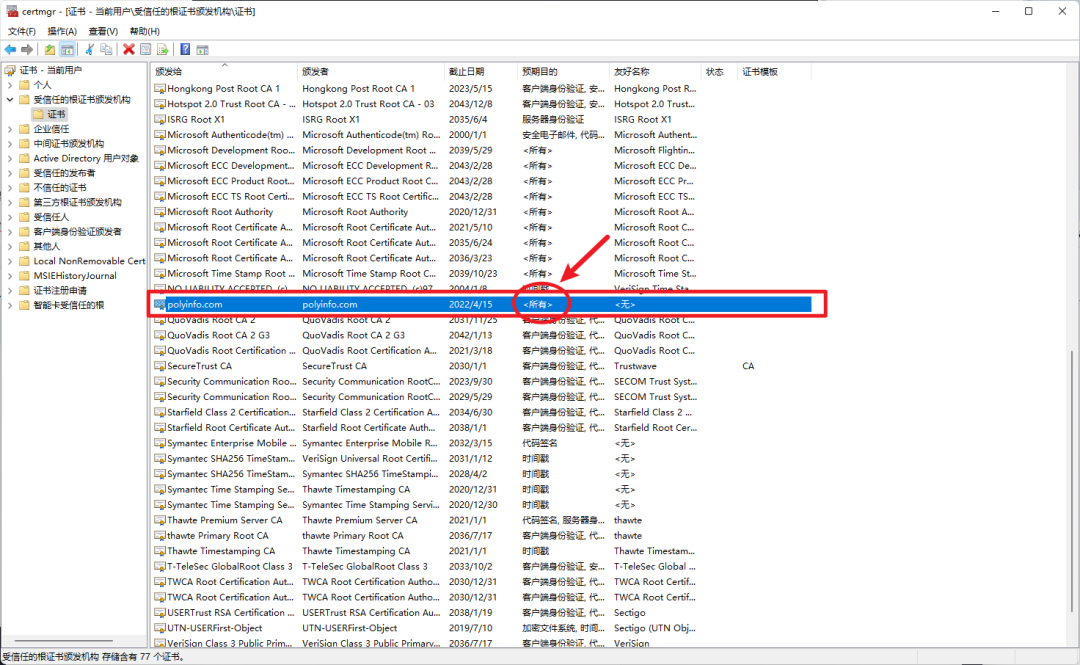The image size is (1080, 665).
Task: Collapse the 受信任的根证书颁发机构 node
Action: [10, 99]
